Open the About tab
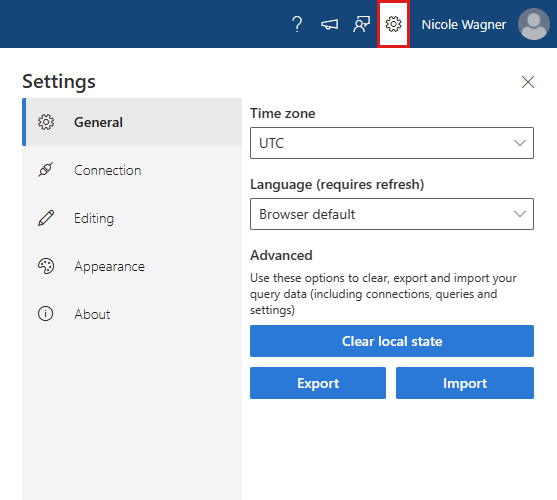557x500 pixels. tap(132, 314)
